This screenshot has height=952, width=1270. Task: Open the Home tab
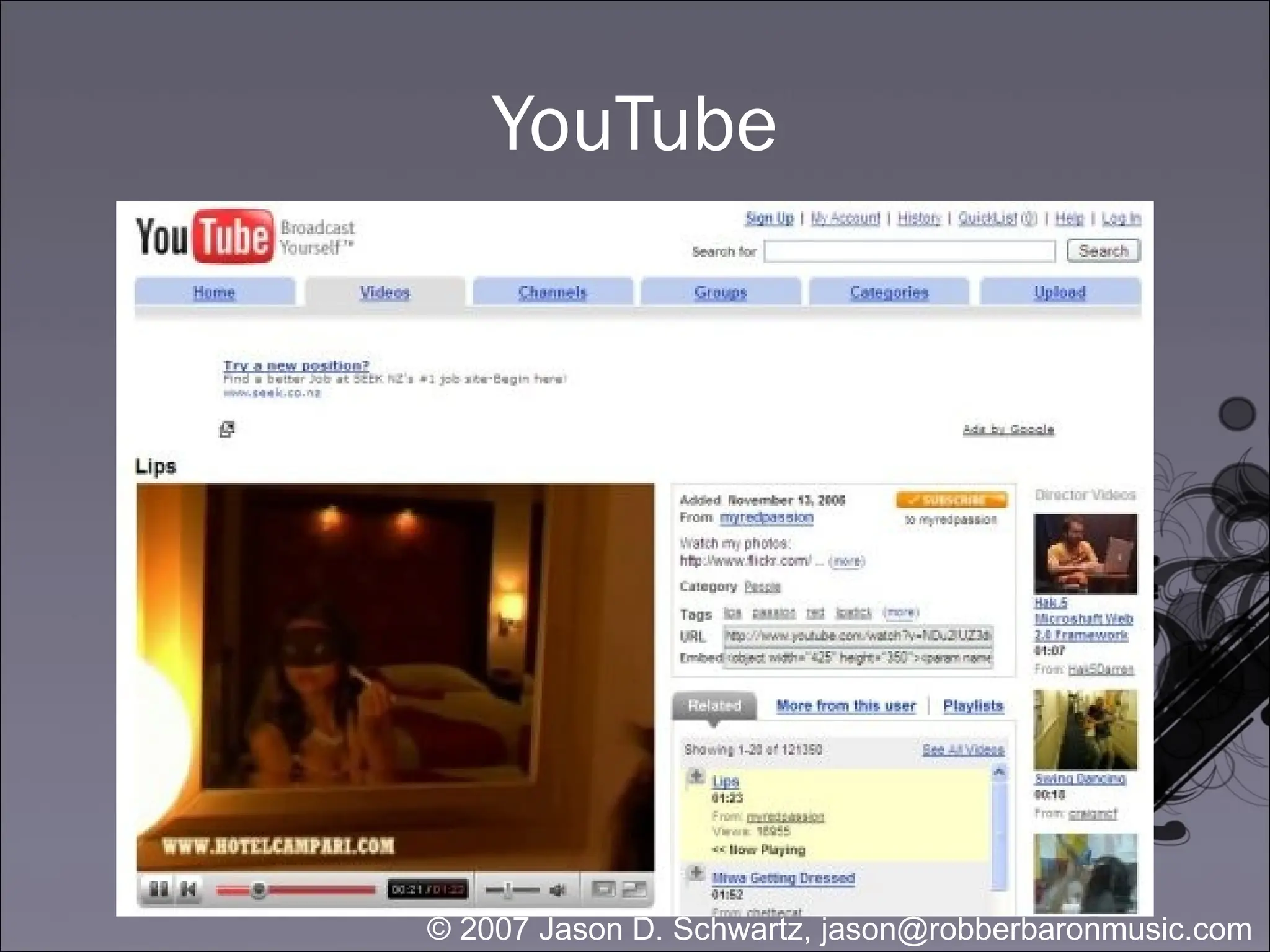click(x=215, y=292)
